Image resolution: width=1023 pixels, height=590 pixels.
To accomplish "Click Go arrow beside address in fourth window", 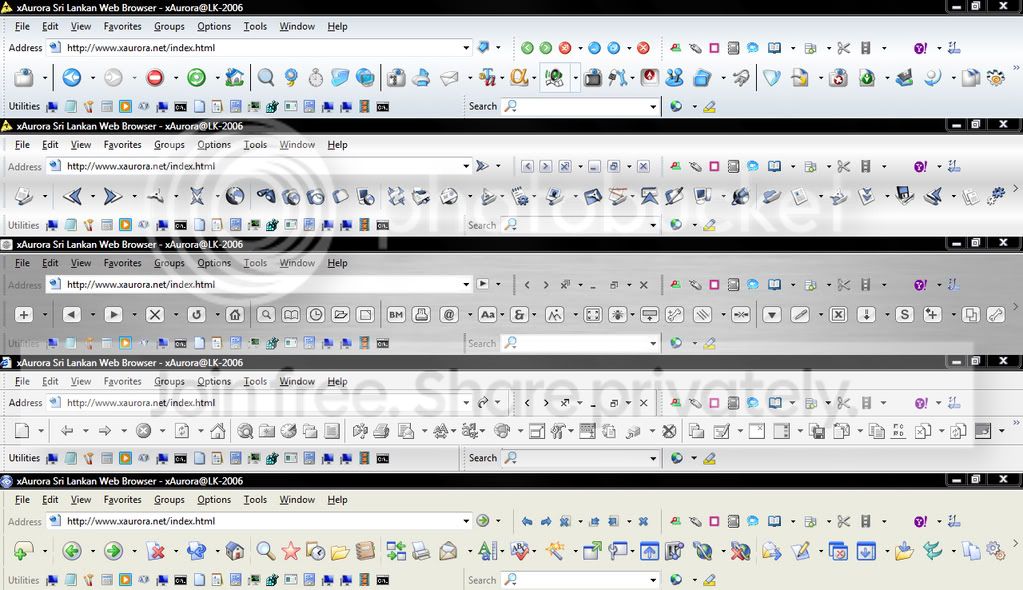I will (483, 403).
